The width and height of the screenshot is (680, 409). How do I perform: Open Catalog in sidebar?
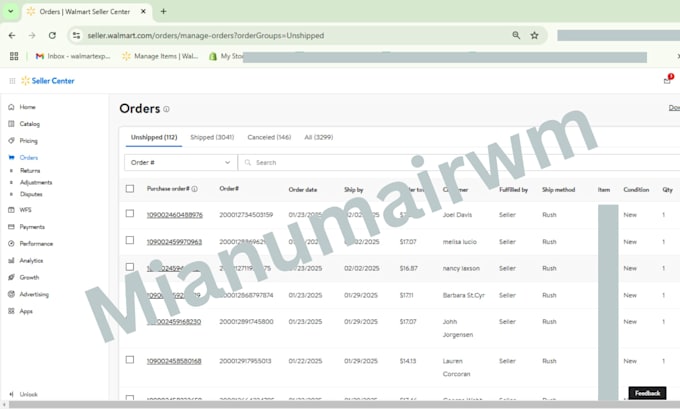[x=29, y=124]
